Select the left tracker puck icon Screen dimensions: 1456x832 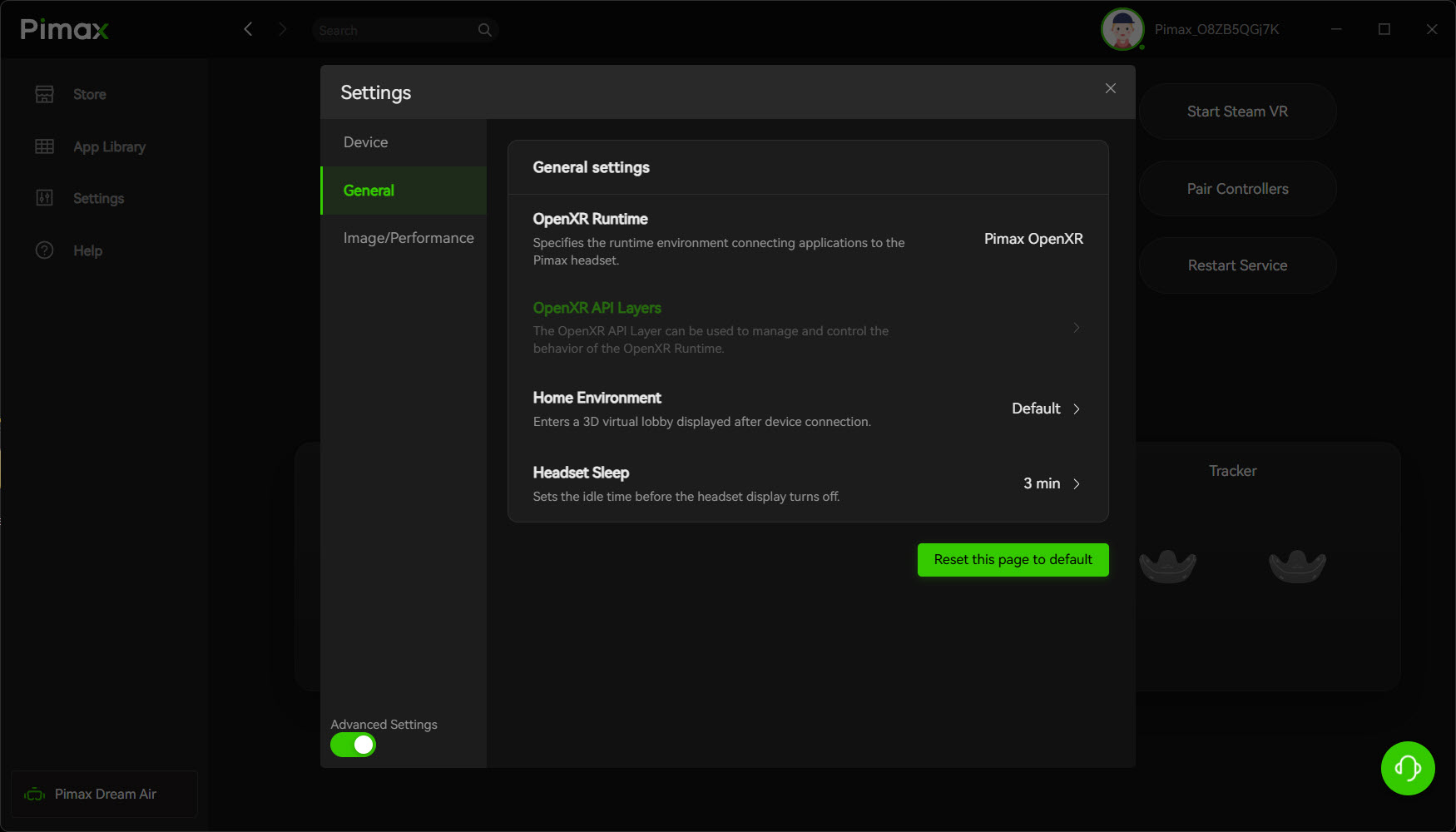point(1168,566)
